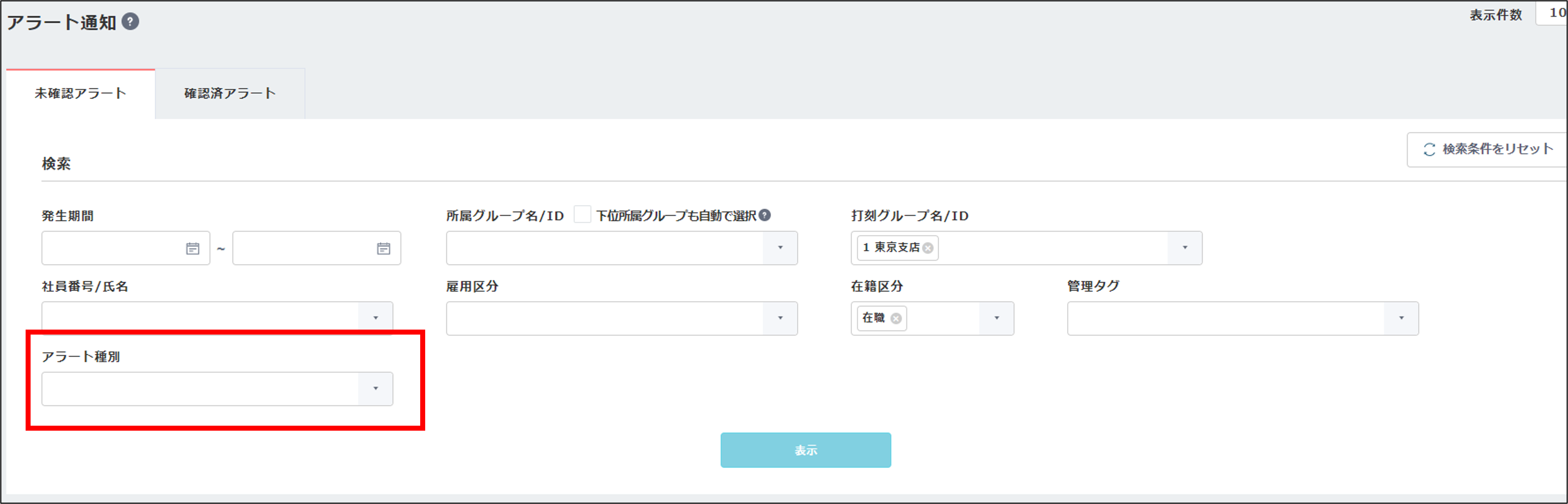
Task: Click help icon beside アラート通知 title
Action: (x=130, y=22)
